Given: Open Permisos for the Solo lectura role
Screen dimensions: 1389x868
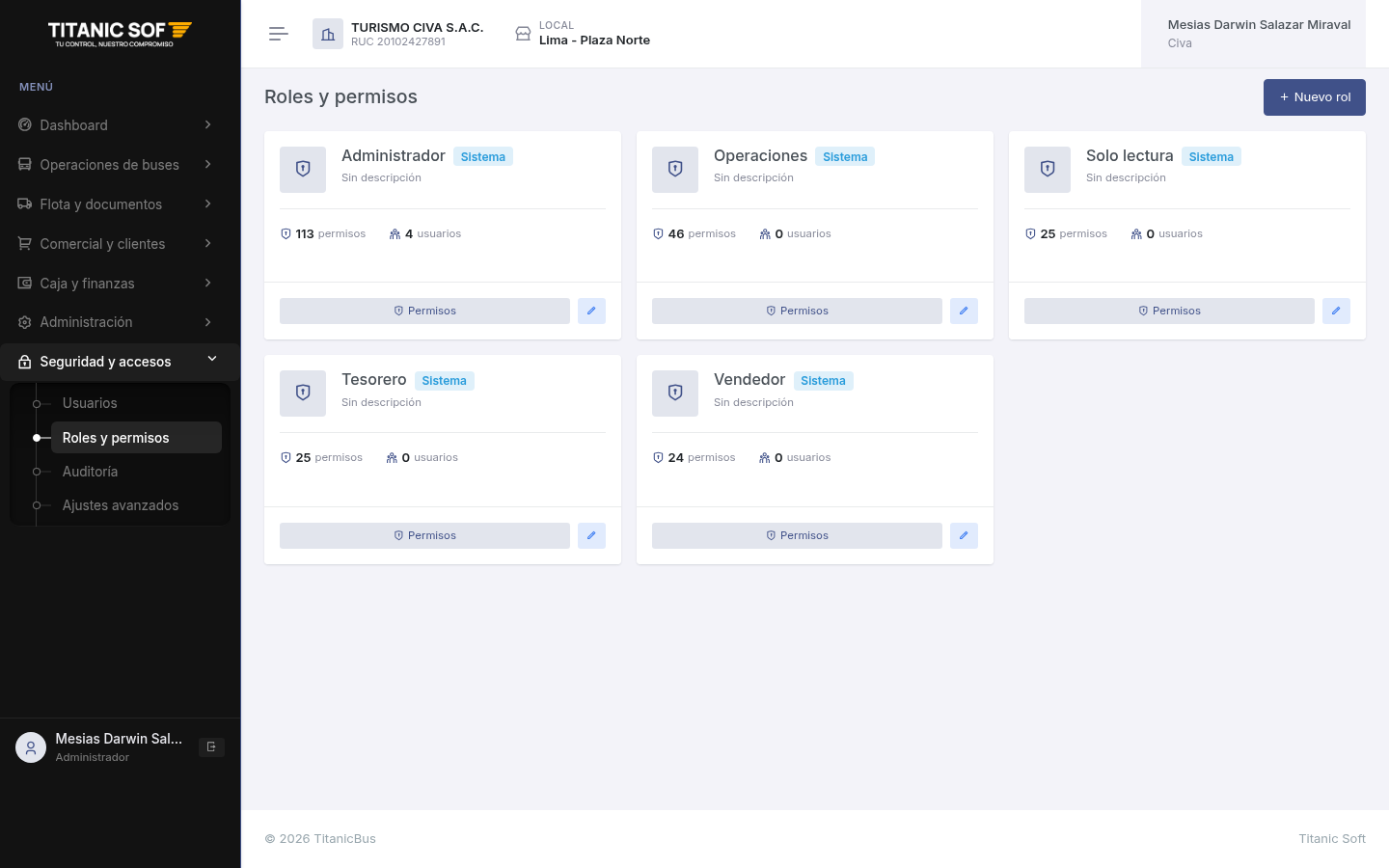Looking at the screenshot, I should 1169,311.
